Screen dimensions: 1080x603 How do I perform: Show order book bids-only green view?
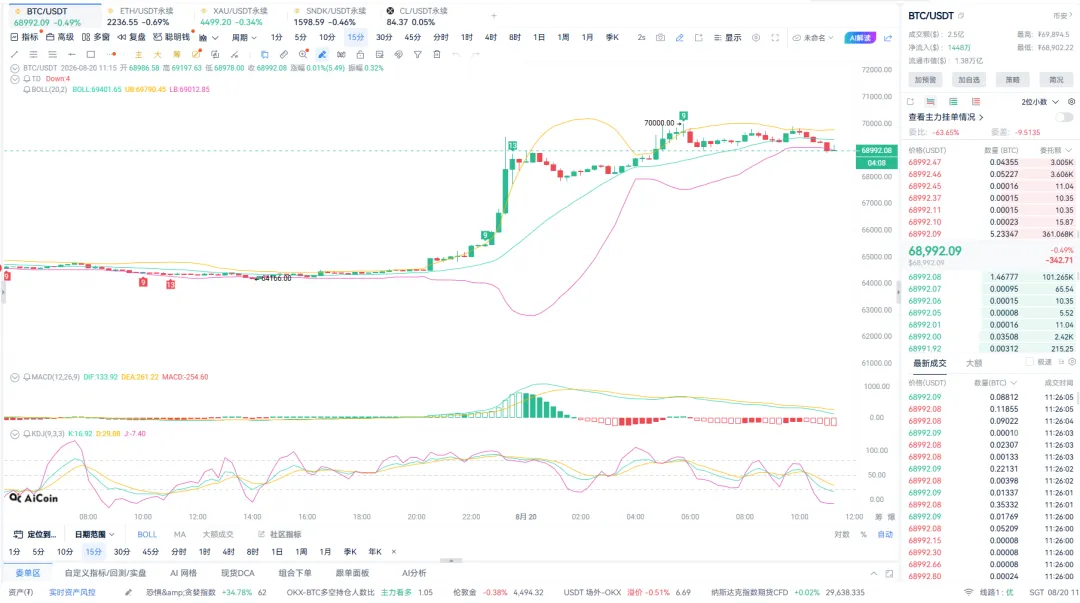953,102
